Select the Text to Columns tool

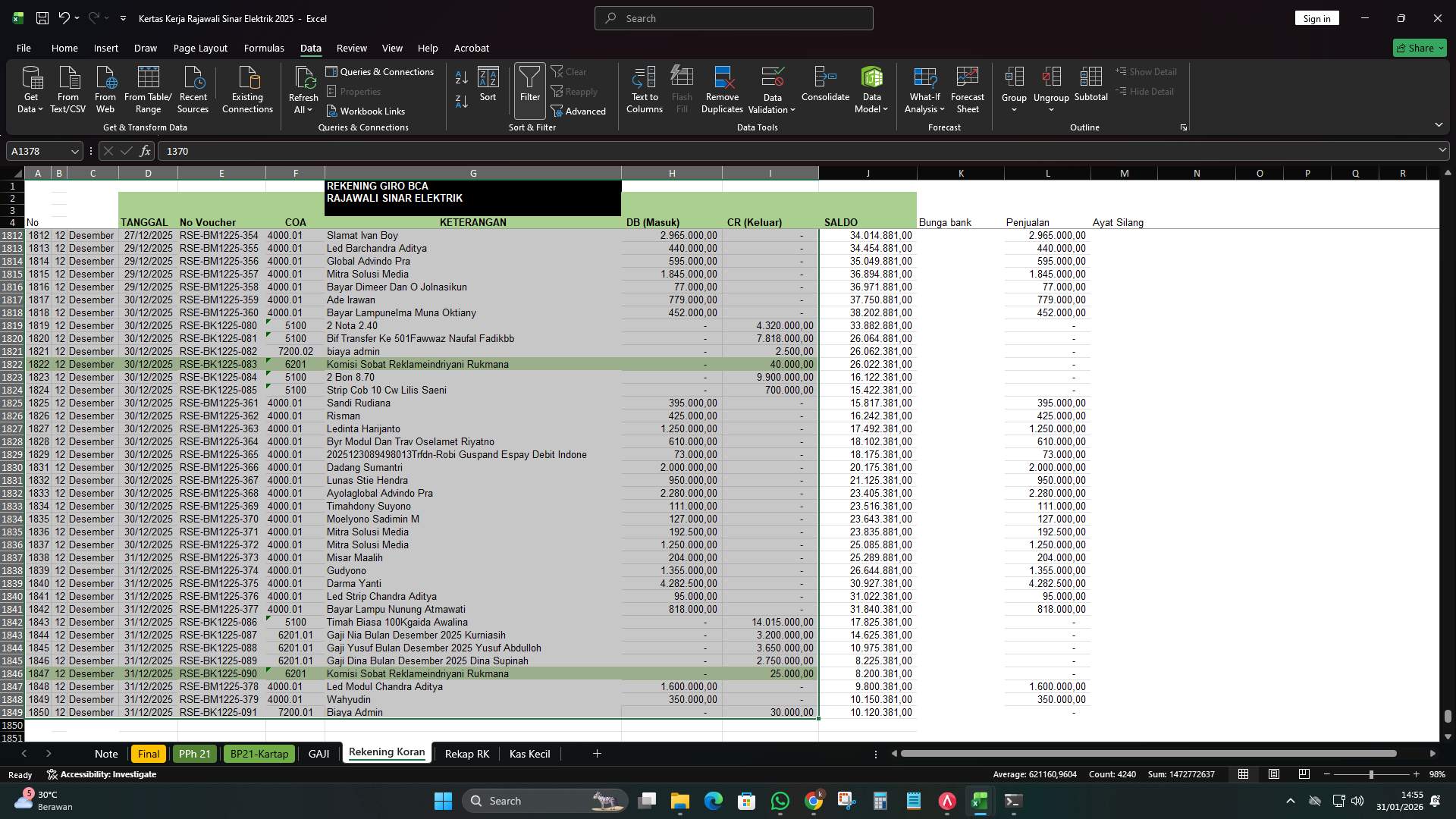click(x=644, y=89)
